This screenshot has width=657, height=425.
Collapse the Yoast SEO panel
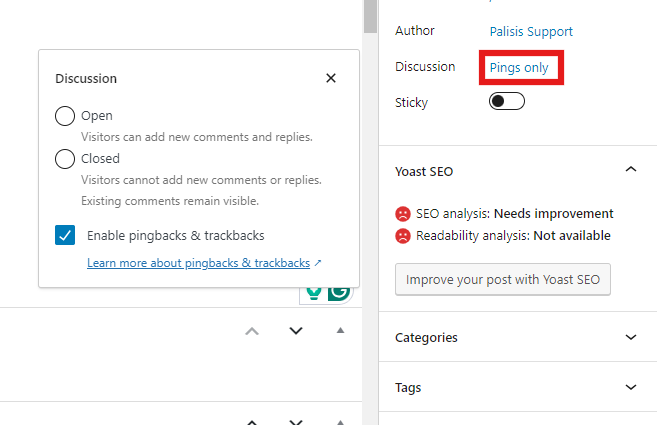point(631,169)
